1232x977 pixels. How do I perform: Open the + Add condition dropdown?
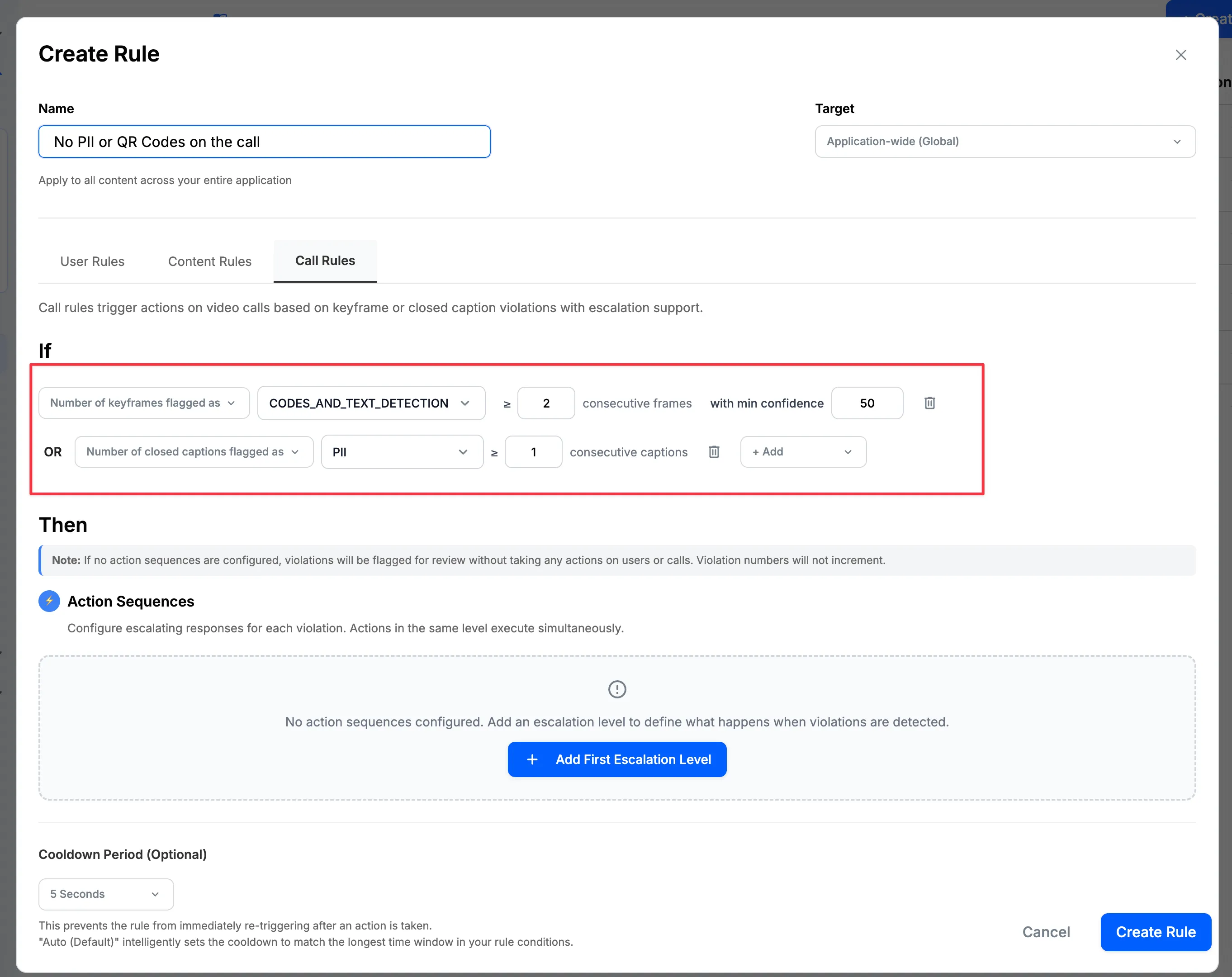(x=802, y=451)
